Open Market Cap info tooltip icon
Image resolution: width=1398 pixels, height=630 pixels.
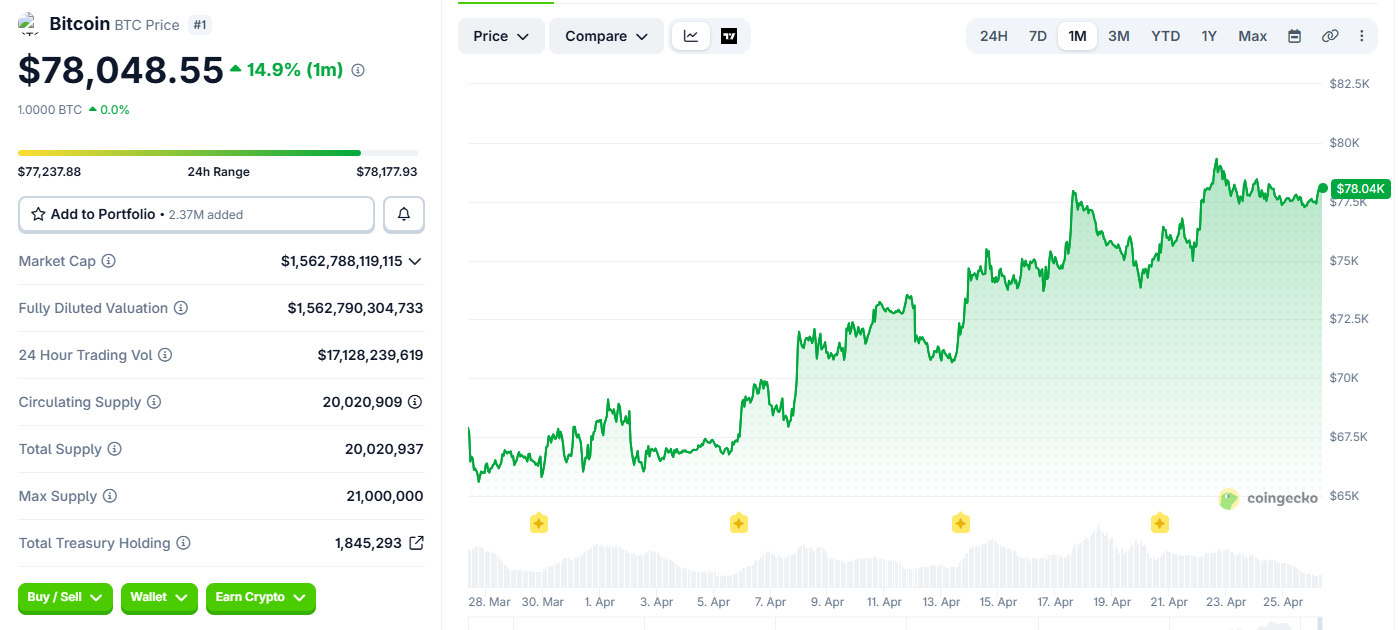[109, 261]
